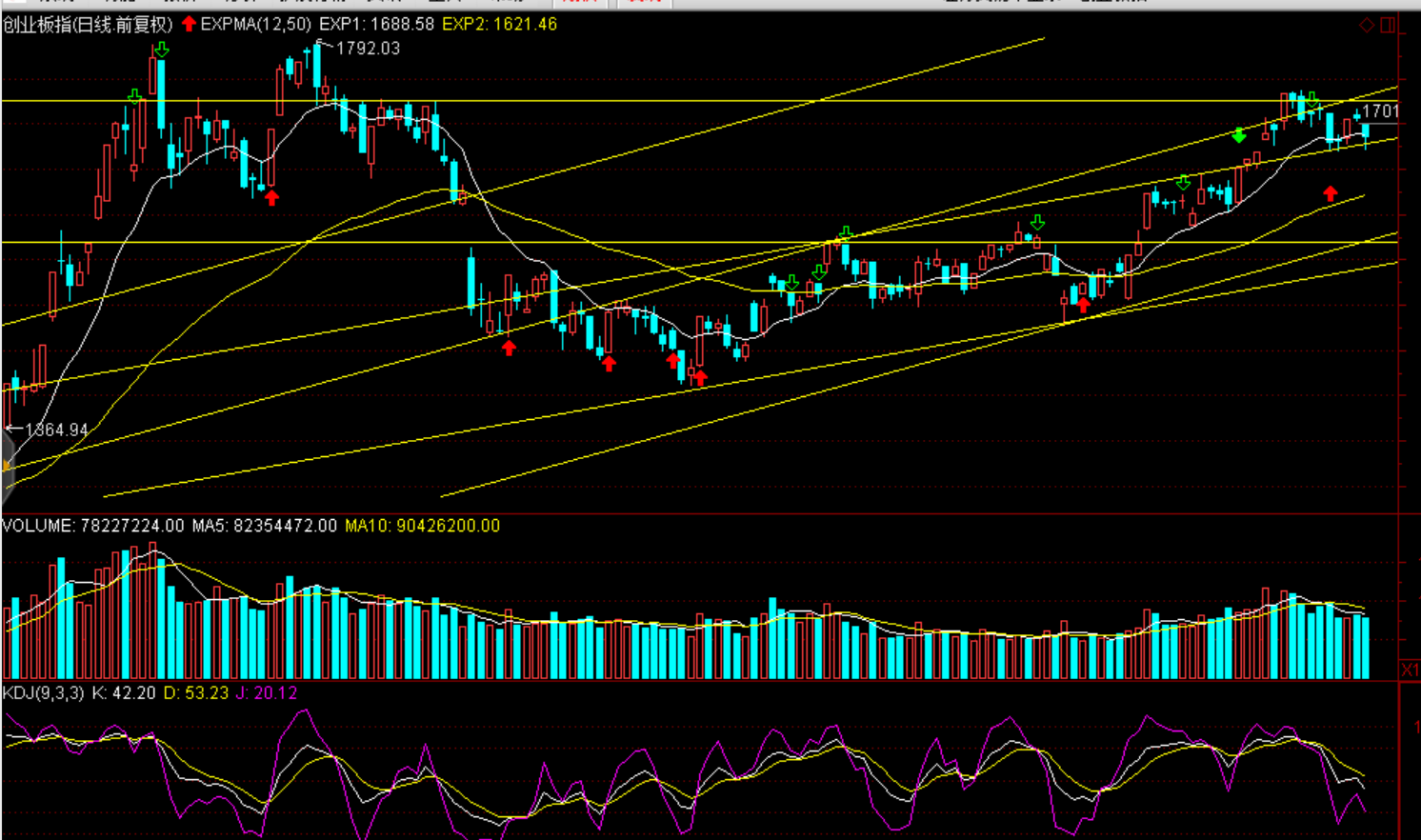Select the KDJ(9,3,3) indicator label
Screen dimensions: 1421x840
click(44, 693)
